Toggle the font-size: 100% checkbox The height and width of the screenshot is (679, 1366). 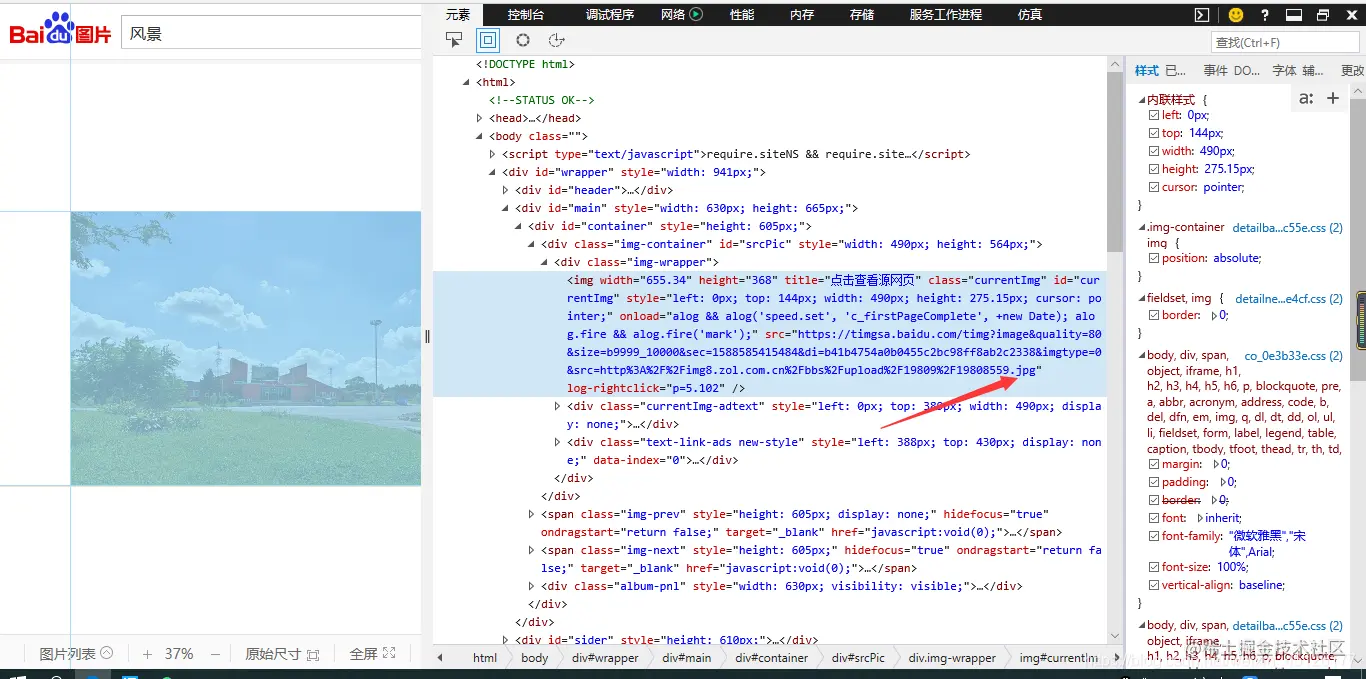1154,567
